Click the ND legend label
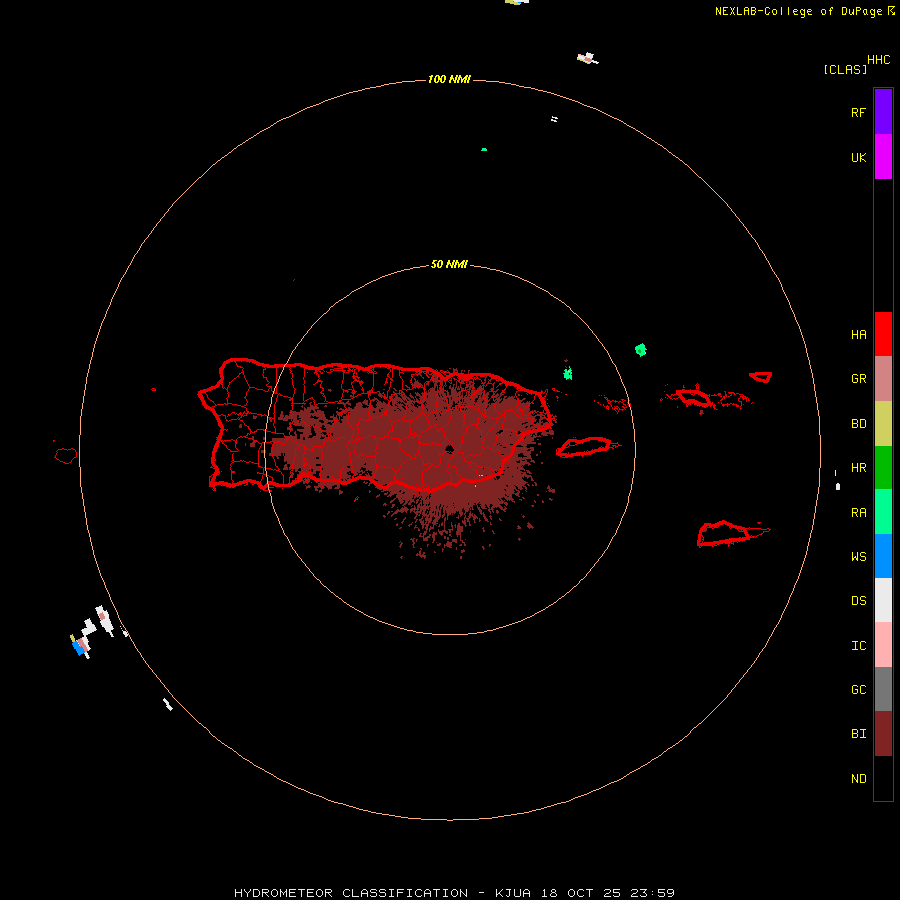The image size is (900, 900). coord(858,778)
